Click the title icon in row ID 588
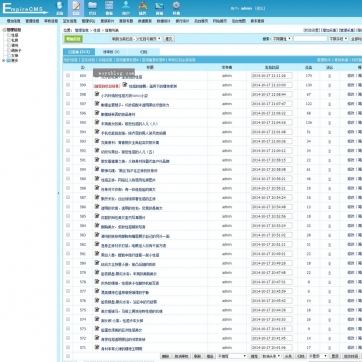 point(97,188)
